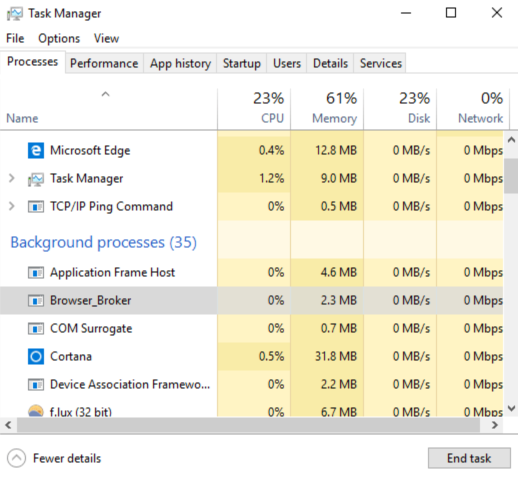Click the horizontal scrollbar right arrow

[x=495, y=425]
